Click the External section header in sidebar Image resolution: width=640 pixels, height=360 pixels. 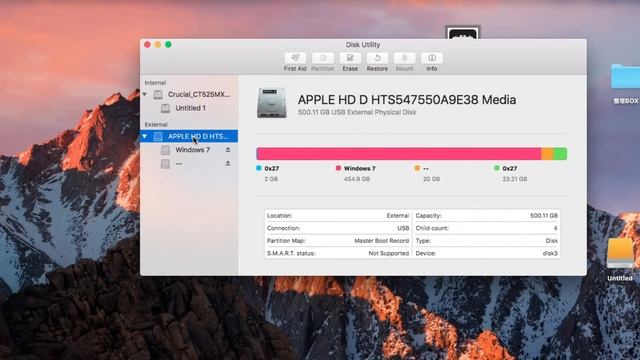(x=156, y=124)
